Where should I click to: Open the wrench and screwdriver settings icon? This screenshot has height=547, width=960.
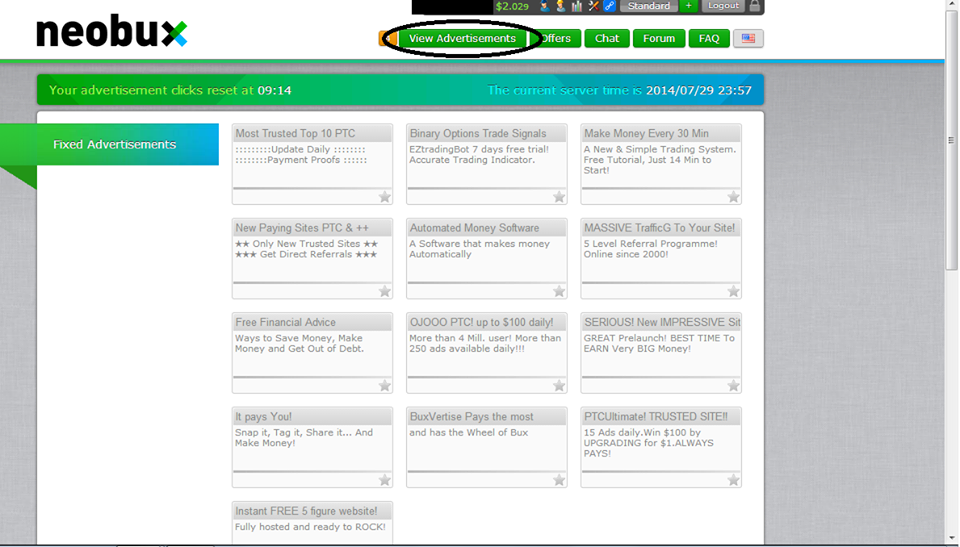point(593,6)
